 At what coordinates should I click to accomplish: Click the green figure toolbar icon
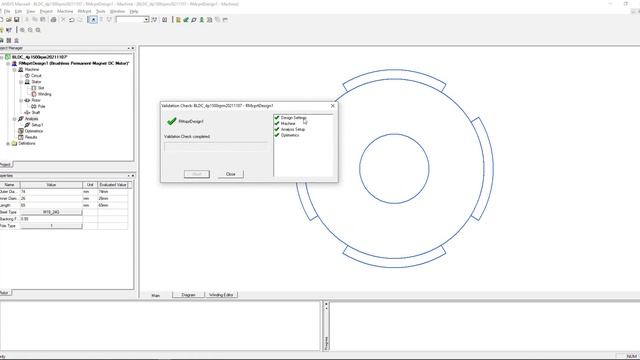tap(202, 20)
